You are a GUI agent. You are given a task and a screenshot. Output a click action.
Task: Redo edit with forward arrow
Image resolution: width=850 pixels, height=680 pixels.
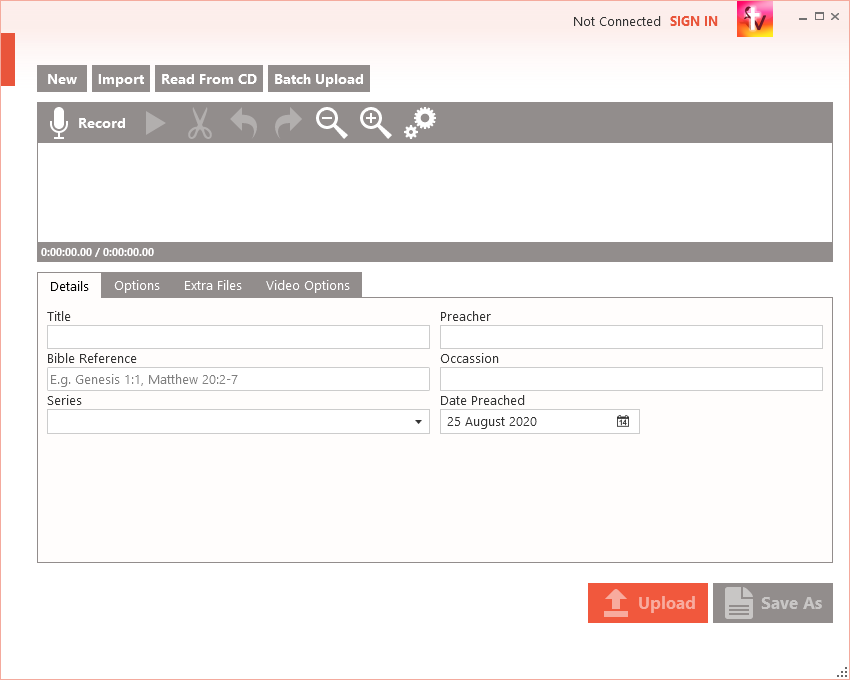pos(288,123)
